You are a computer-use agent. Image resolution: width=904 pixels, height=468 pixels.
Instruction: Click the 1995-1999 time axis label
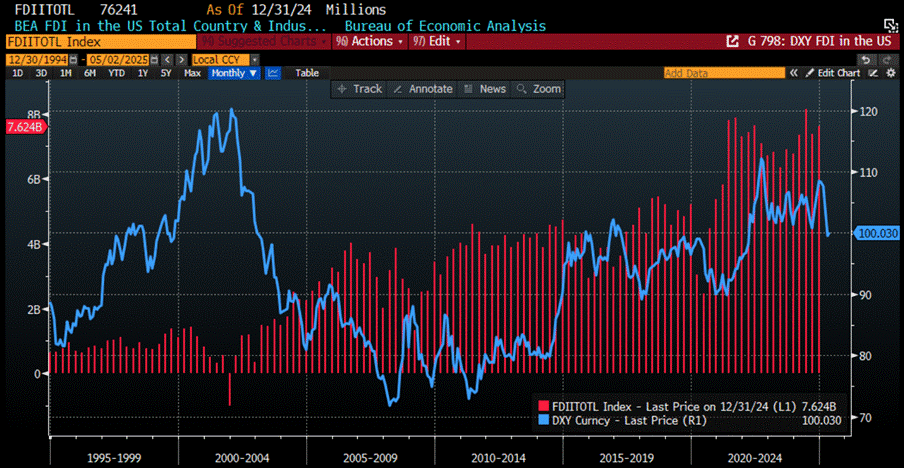pyautogui.click(x=114, y=458)
